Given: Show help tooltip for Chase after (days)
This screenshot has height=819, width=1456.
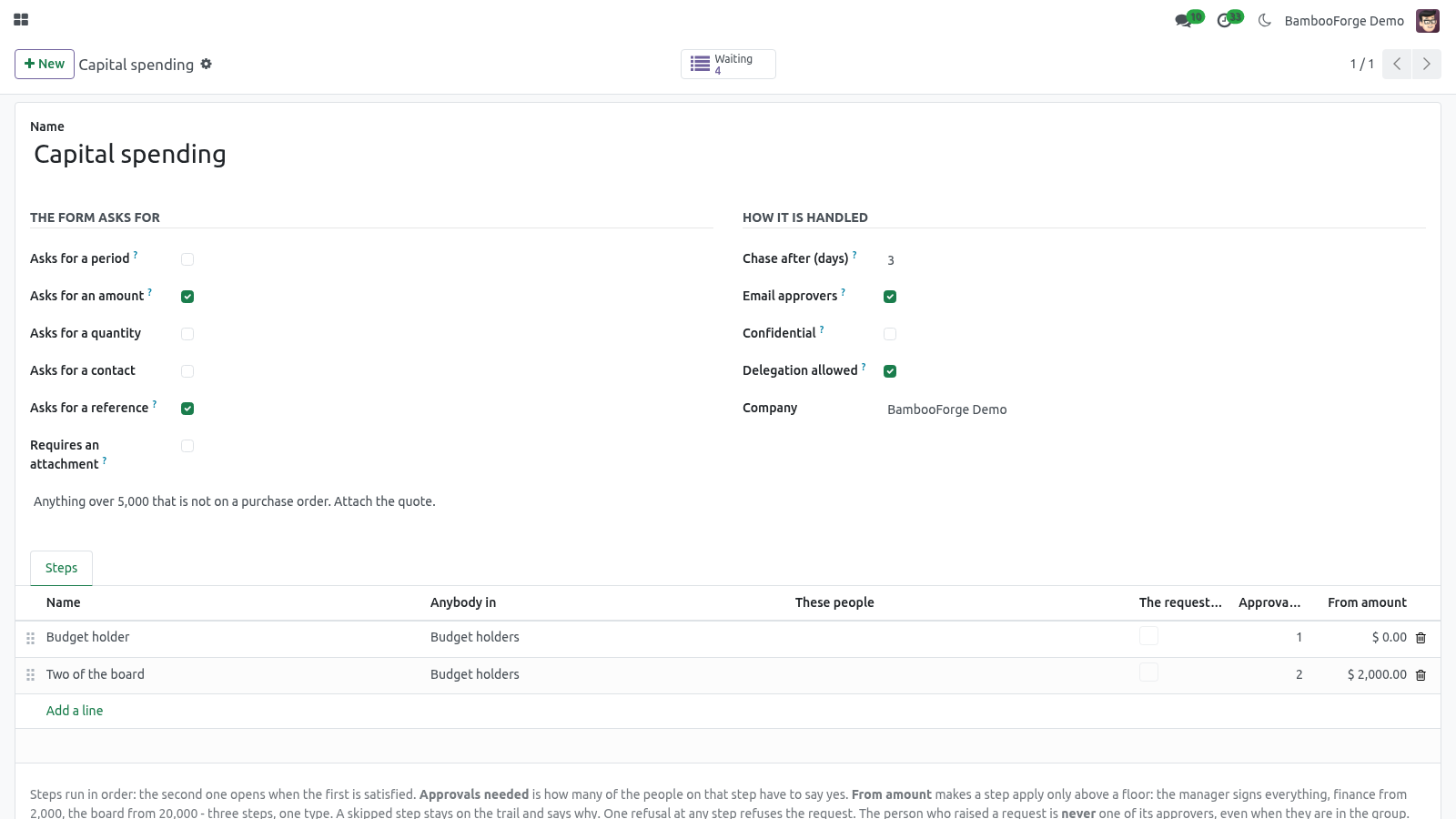Looking at the screenshot, I should point(854,255).
